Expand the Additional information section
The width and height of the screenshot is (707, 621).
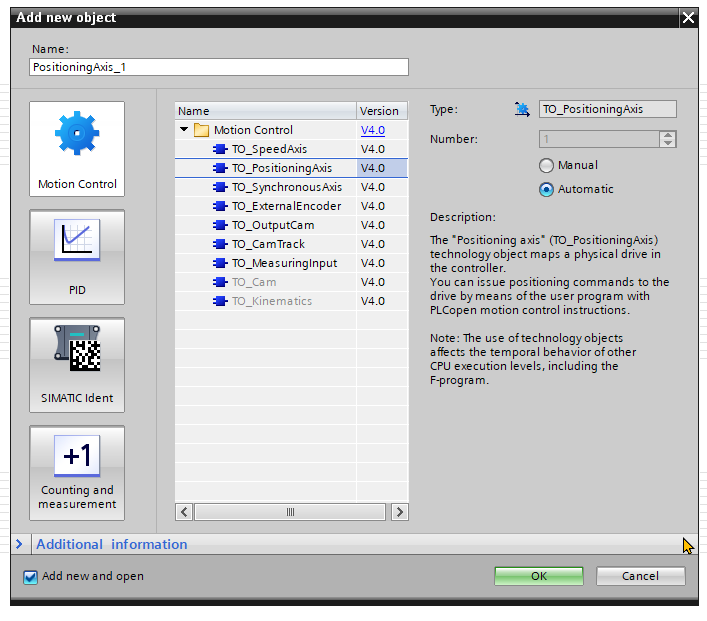[x=19, y=544]
